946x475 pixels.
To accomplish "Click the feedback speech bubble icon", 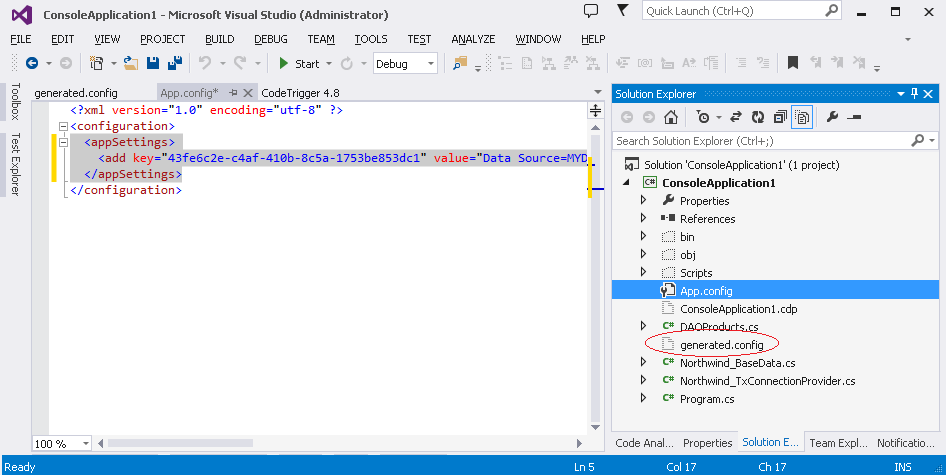I will 591,10.
